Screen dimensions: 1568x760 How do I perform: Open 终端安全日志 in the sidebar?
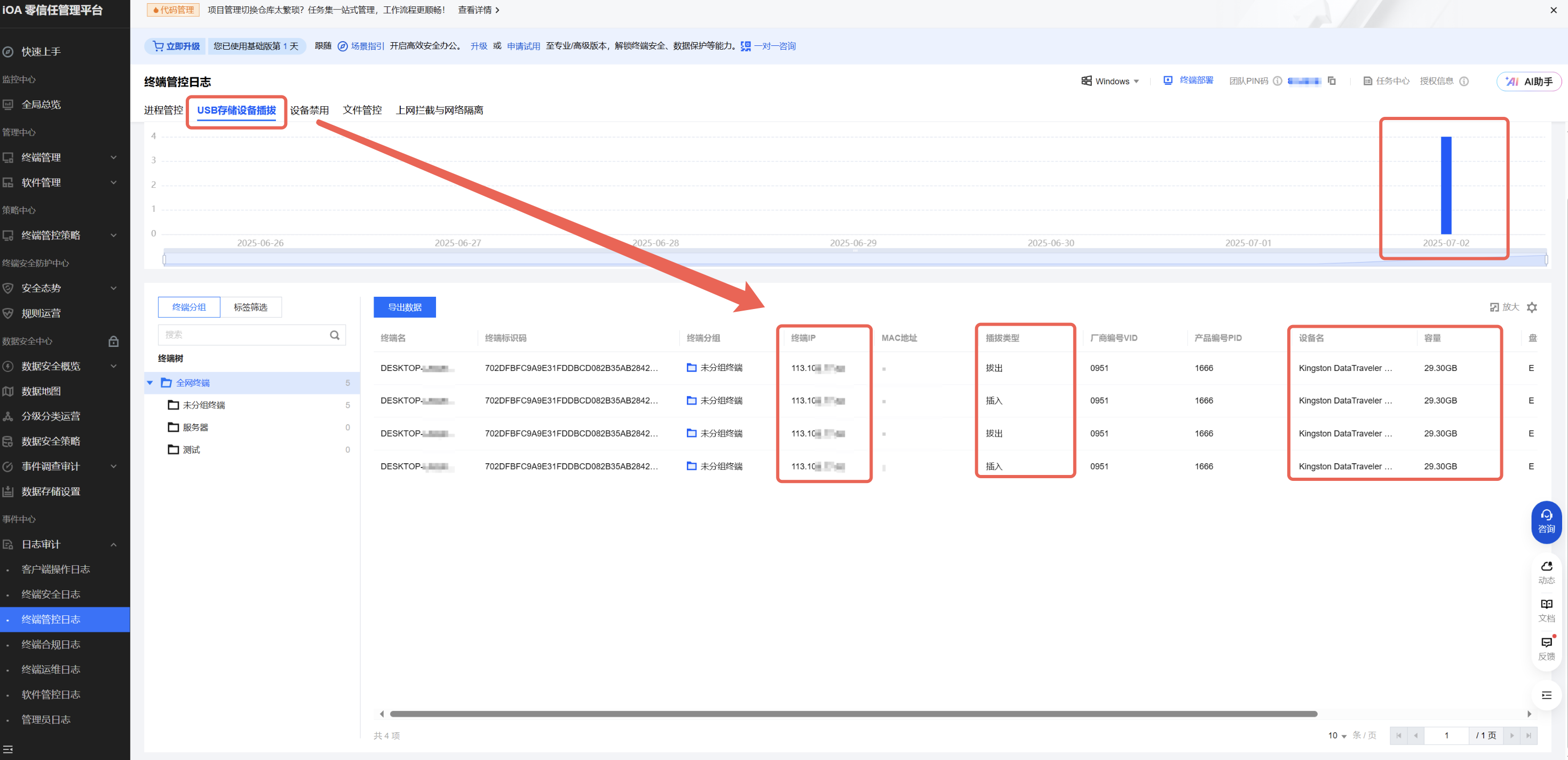click(x=51, y=594)
